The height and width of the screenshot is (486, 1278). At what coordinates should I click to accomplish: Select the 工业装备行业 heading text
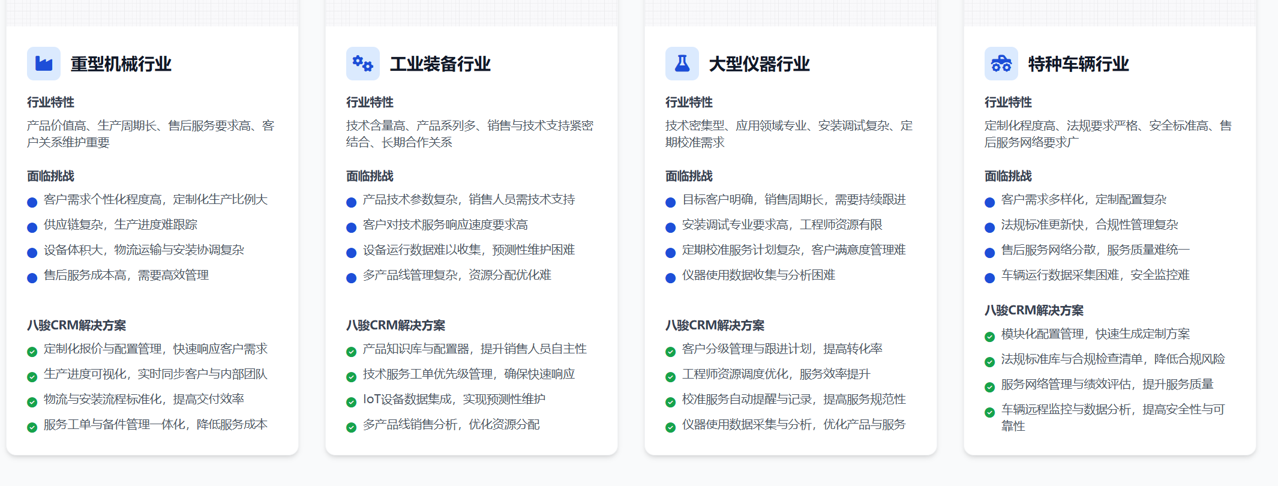[x=440, y=64]
